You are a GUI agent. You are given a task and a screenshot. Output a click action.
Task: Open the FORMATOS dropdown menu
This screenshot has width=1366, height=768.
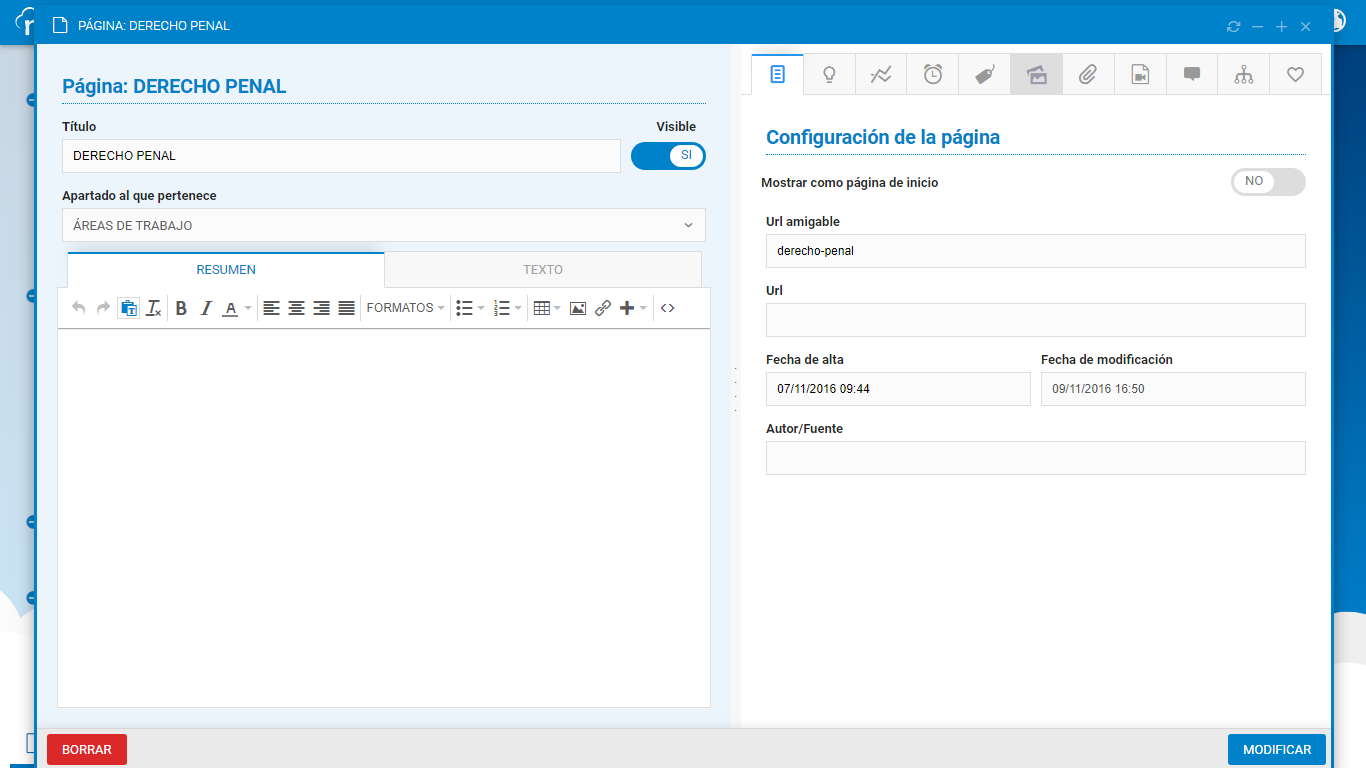pos(405,308)
